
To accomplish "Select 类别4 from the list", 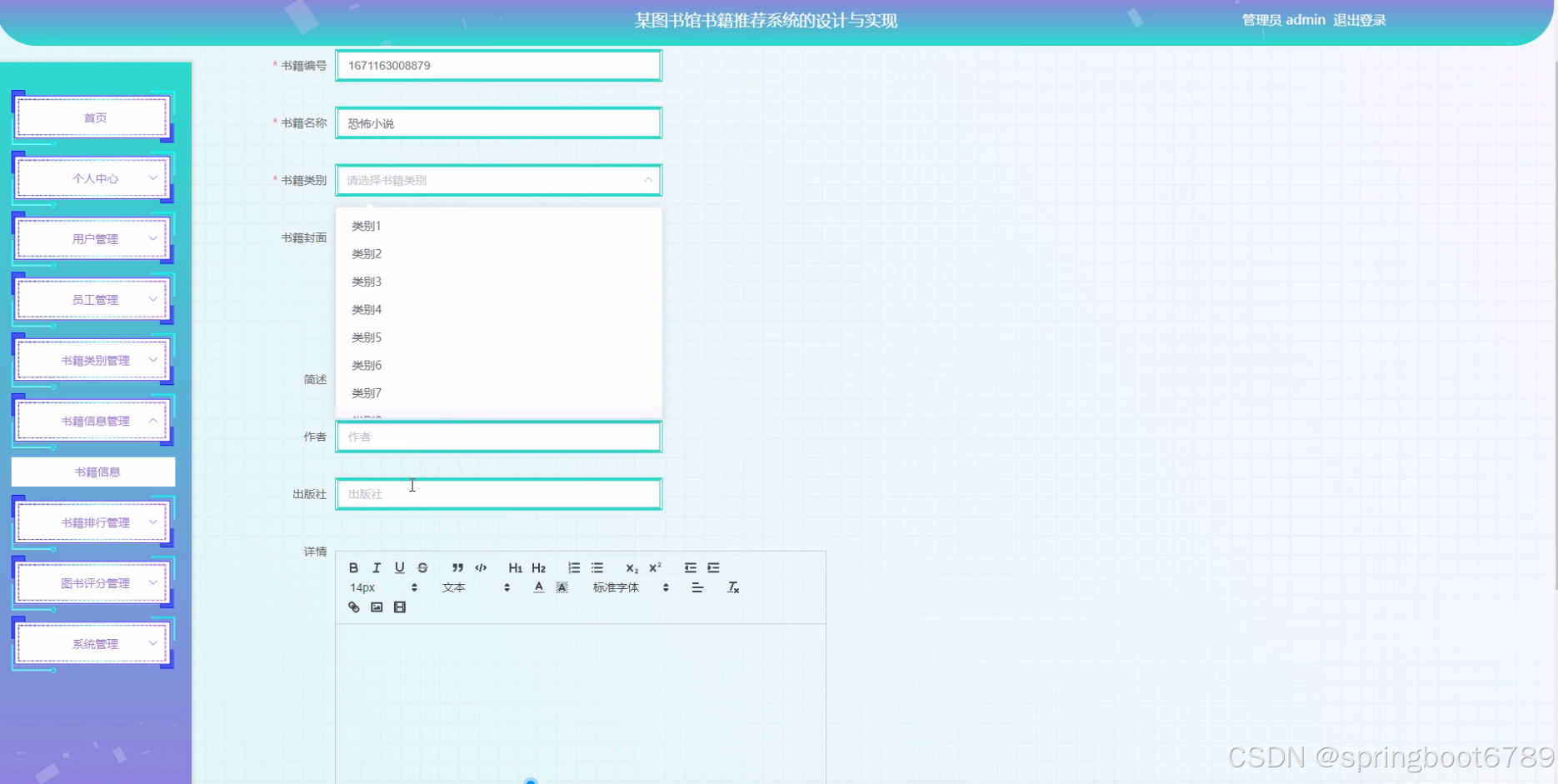I will pos(498,309).
